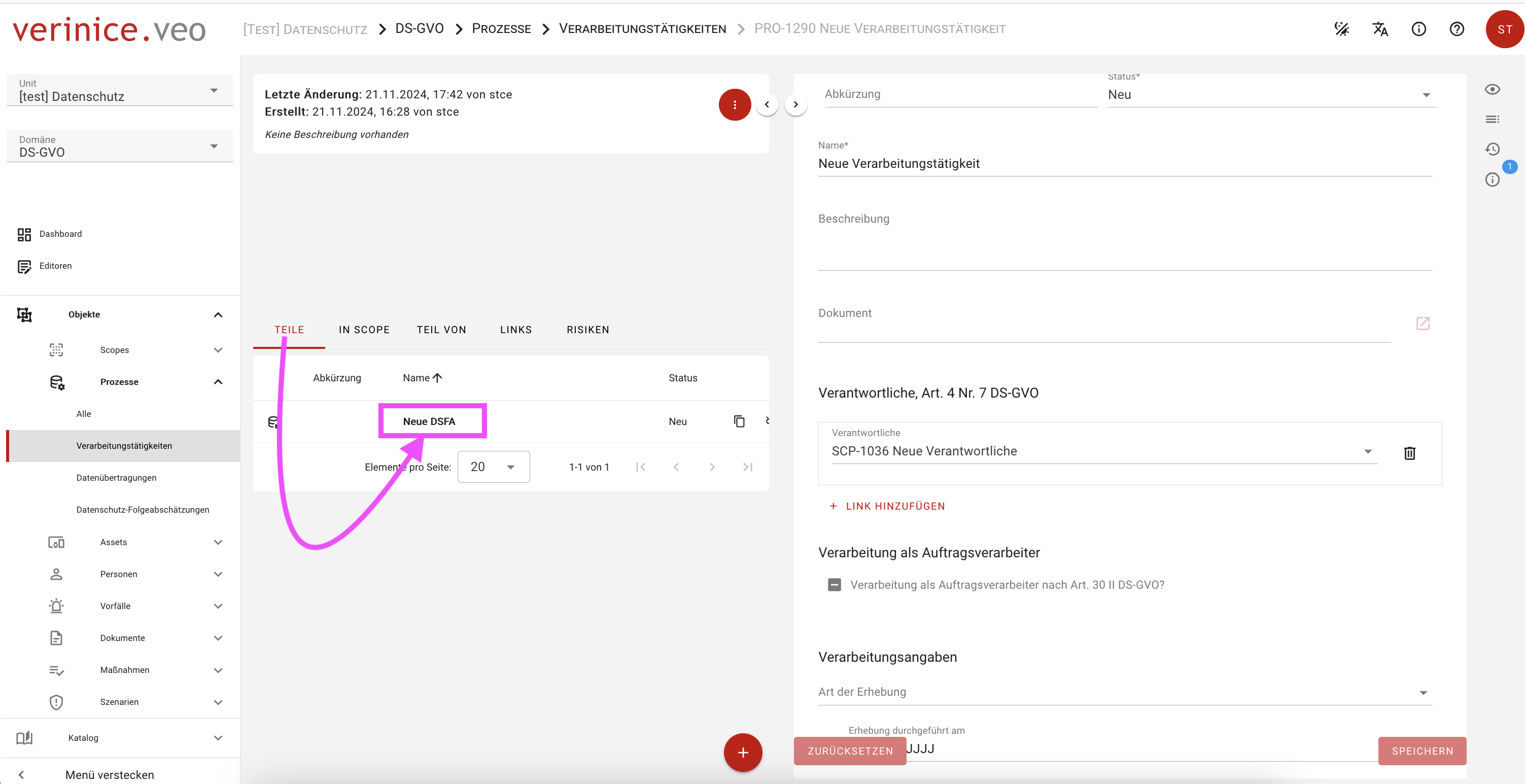The image size is (1525, 784).
Task: Click the copy icon in Neue DSFA row
Action: point(739,421)
